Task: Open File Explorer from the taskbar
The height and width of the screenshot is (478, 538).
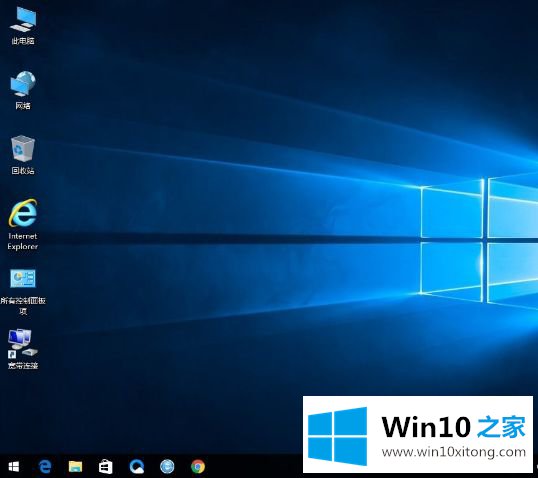Action: tap(75, 467)
